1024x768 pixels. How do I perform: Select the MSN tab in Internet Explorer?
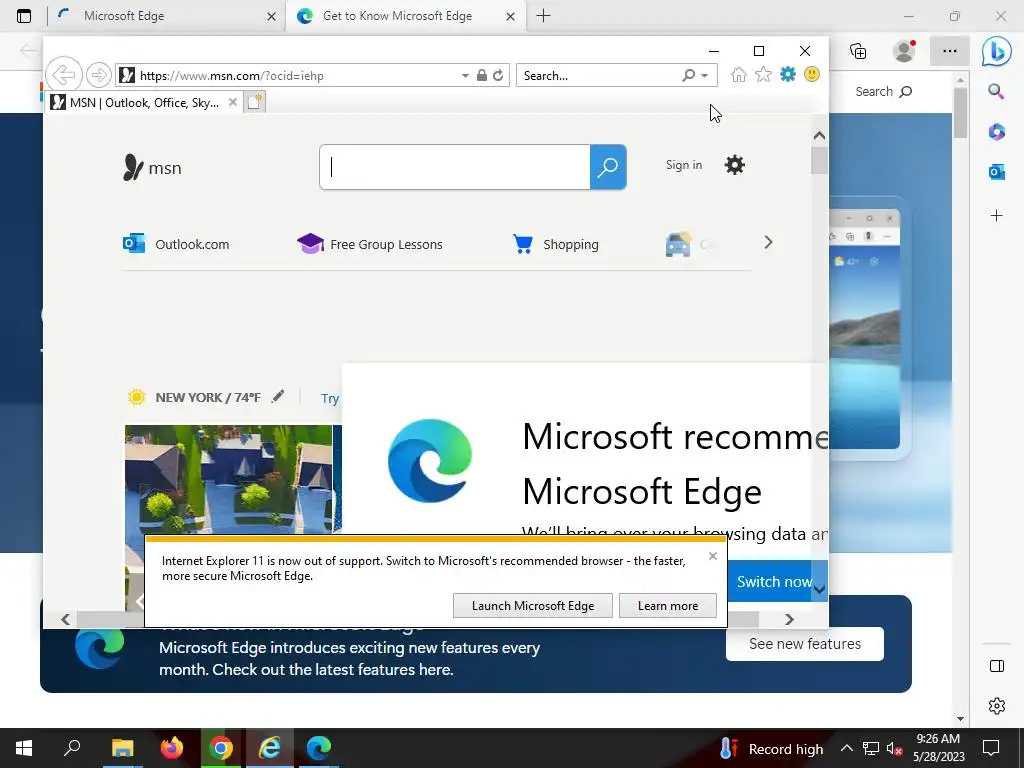pos(144,103)
